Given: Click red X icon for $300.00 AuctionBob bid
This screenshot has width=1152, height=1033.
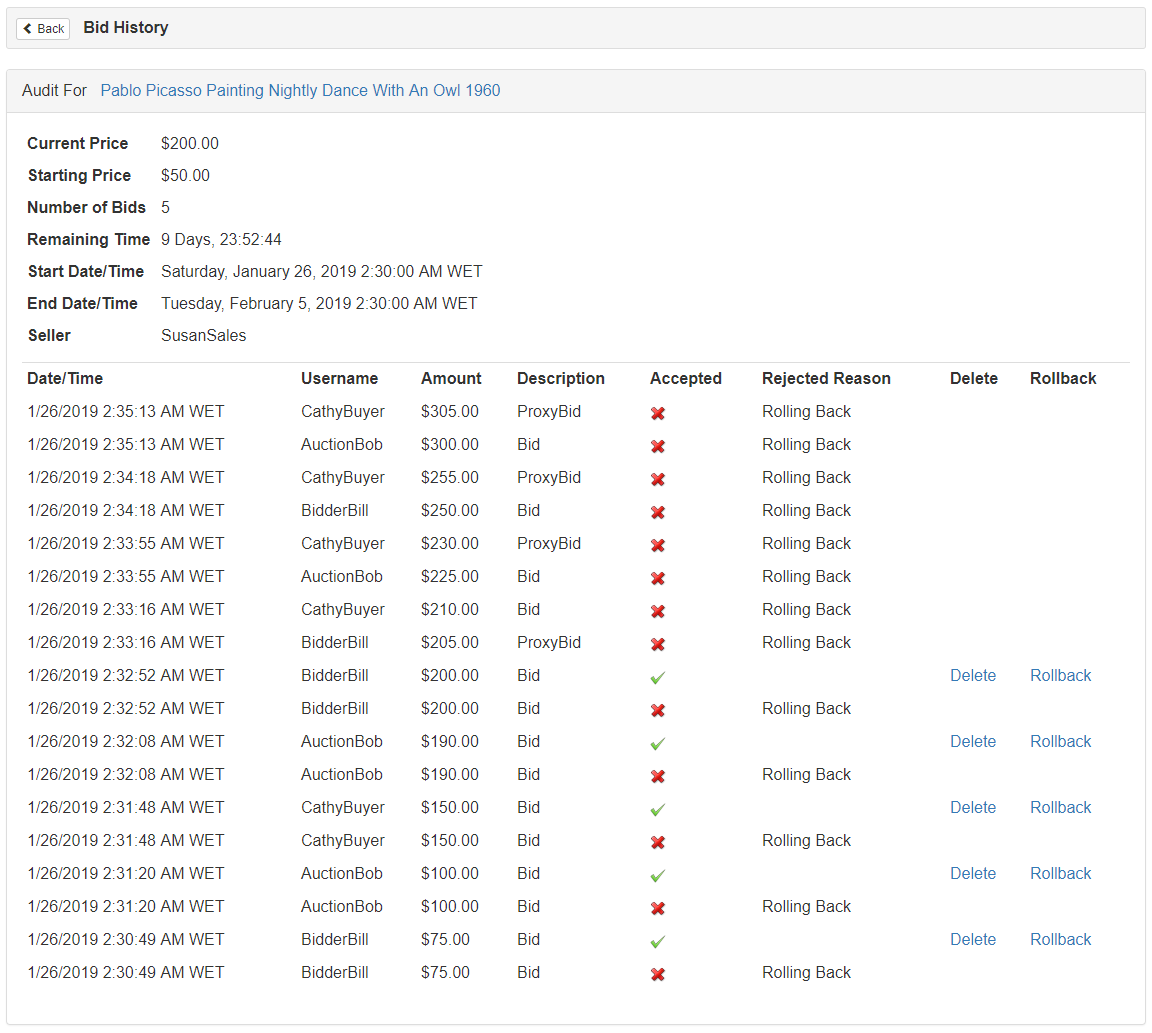Looking at the screenshot, I should click(x=658, y=446).
